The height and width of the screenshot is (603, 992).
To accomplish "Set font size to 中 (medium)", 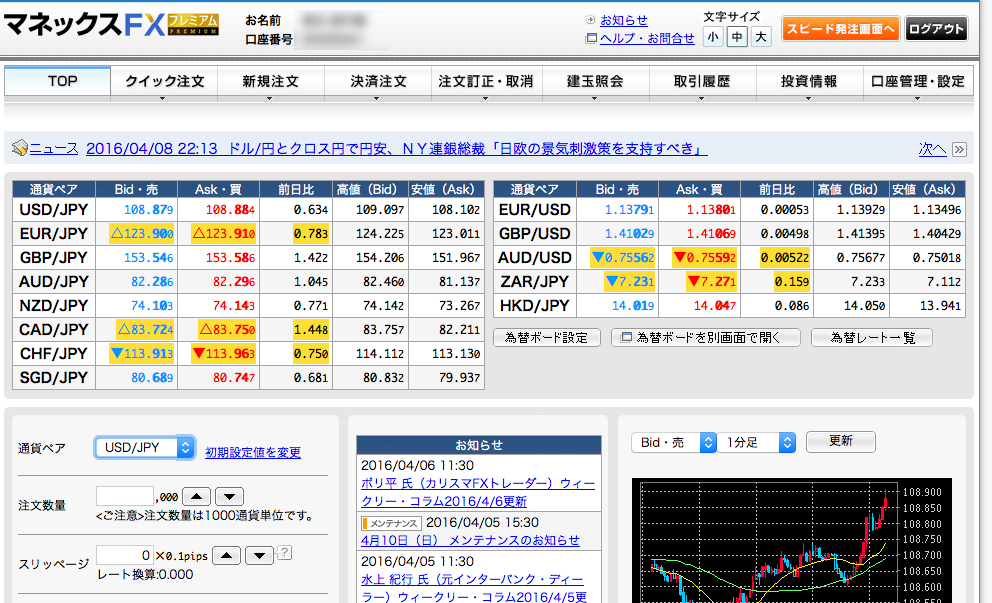I will (x=737, y=37).
